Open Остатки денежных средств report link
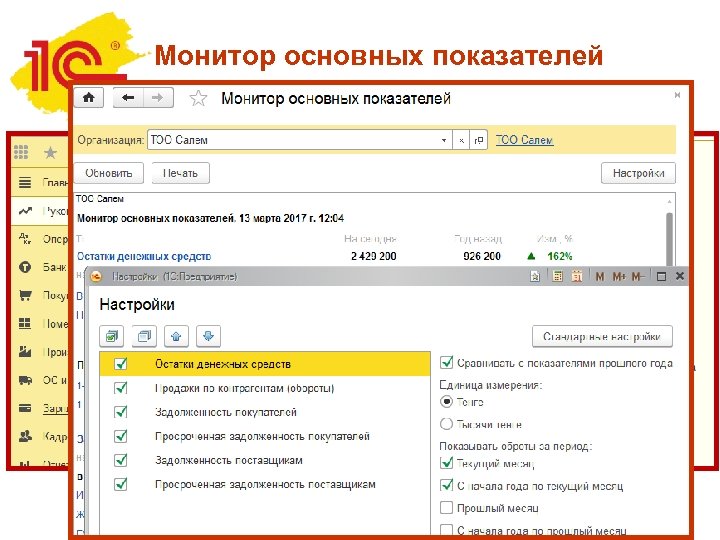This screenshot has width=720, height=540. [x=144, y=256]
